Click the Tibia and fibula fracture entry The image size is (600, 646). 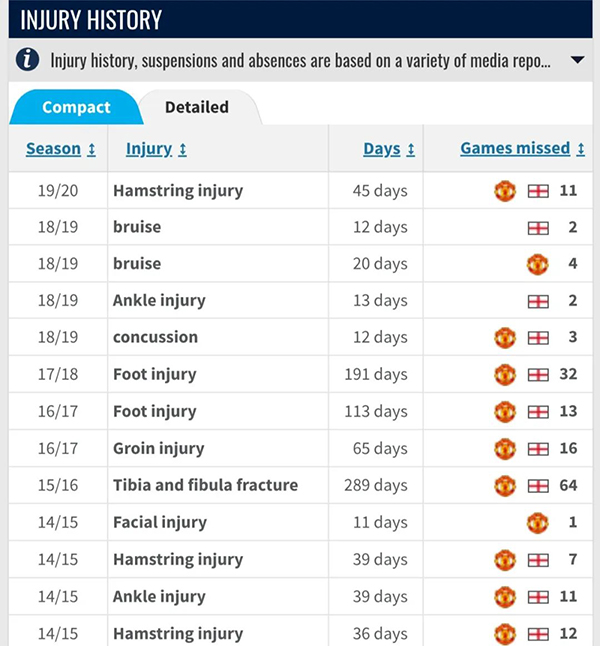(205, 486)
